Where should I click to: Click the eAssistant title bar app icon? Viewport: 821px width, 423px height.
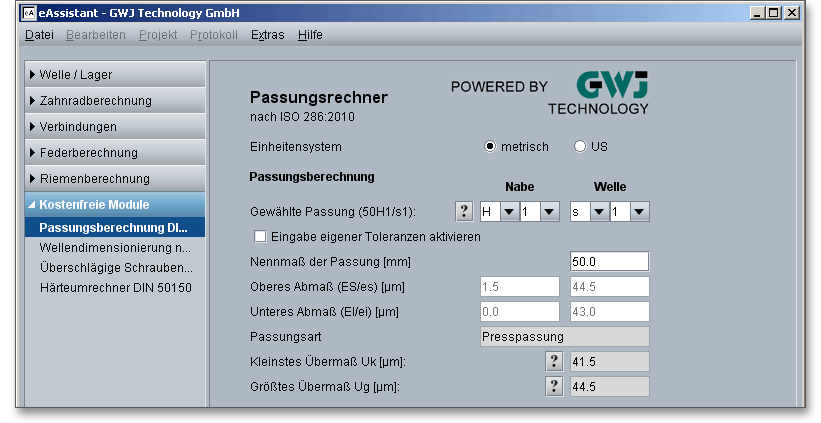click(27, 12)
